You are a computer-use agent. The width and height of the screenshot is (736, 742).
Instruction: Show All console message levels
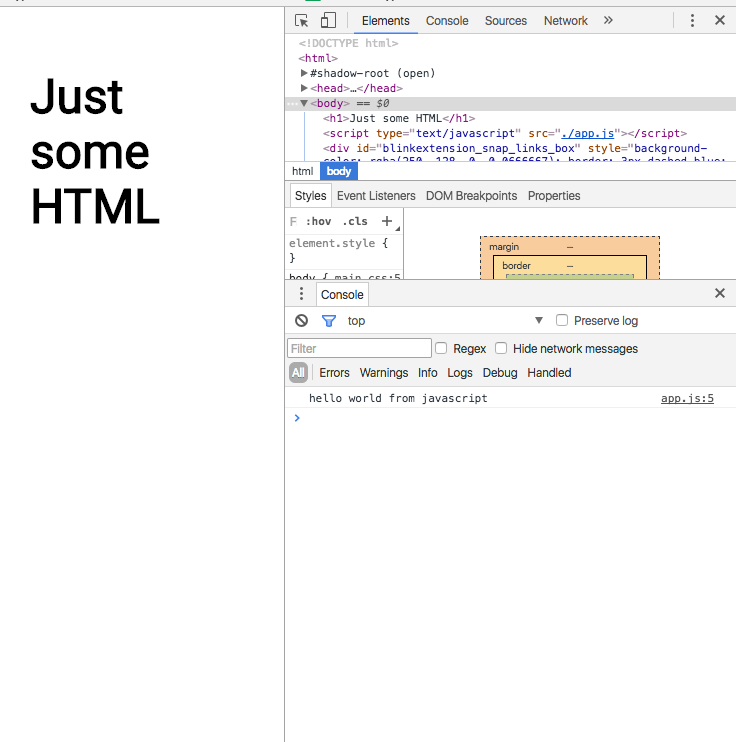[x=298, y=372]
